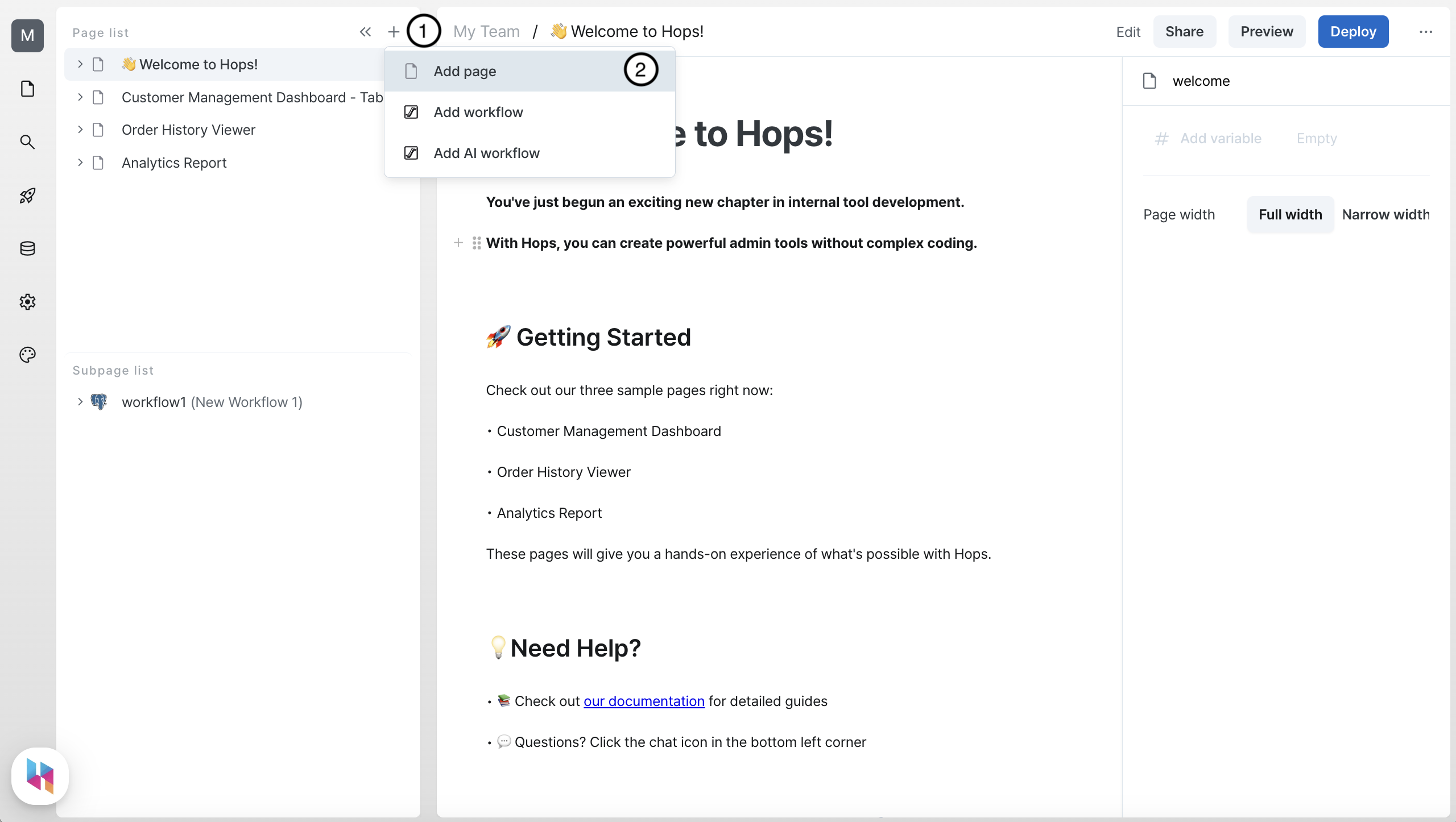Screen dimensions: 1456x822
Task: Open the Hops chat launcher icon
Action: 40,776
